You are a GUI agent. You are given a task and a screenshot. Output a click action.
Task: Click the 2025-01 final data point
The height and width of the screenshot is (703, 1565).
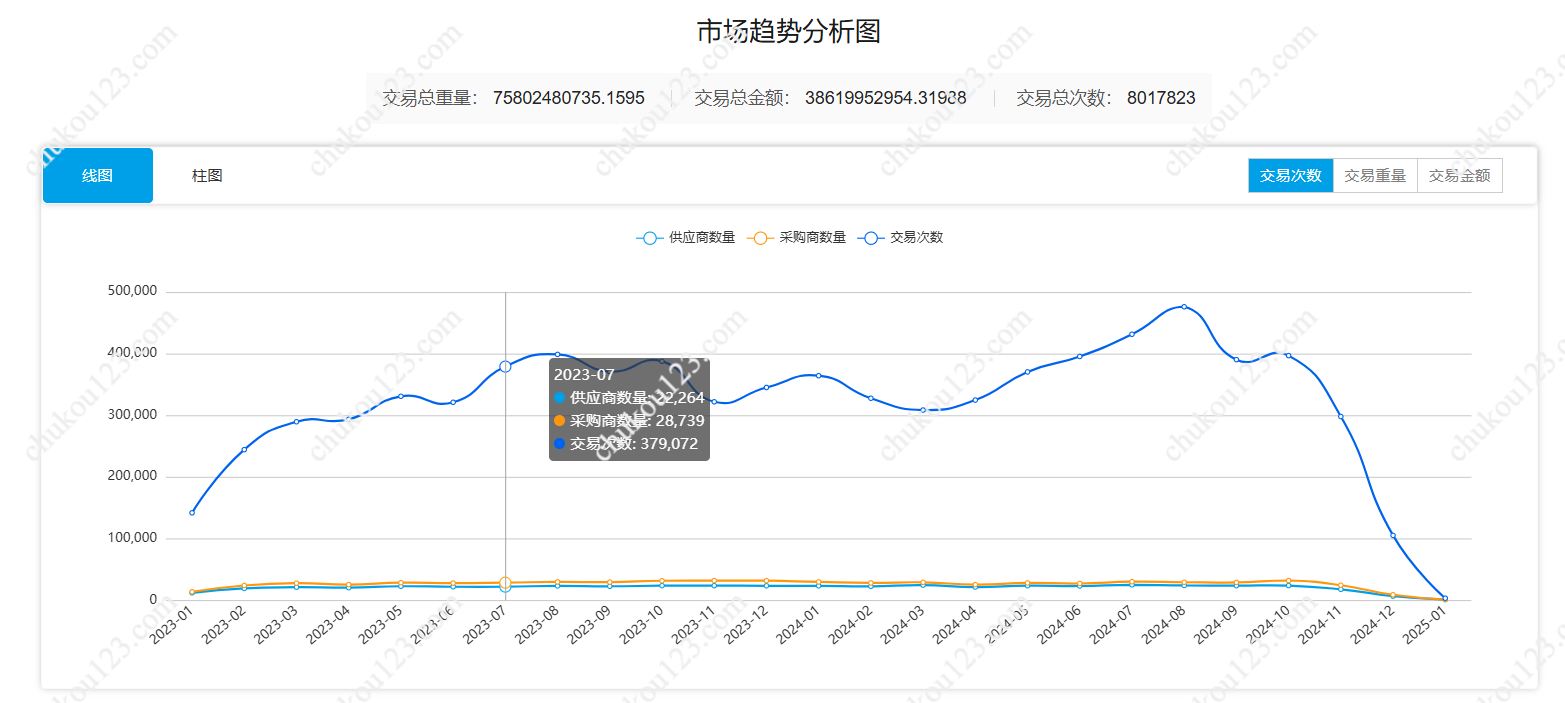pos(1445,599)
